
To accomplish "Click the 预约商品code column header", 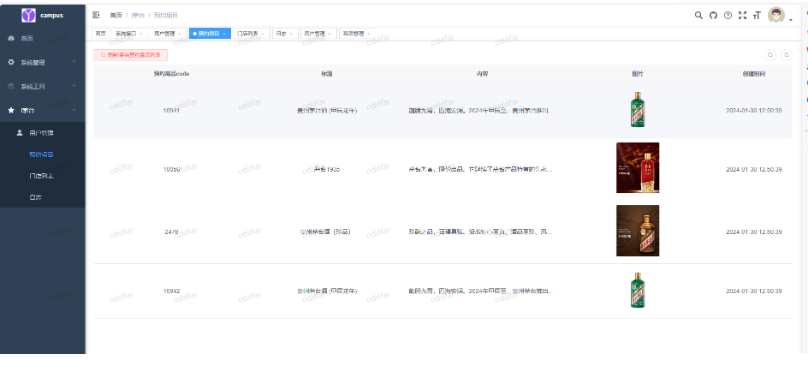I will (171, 74).
